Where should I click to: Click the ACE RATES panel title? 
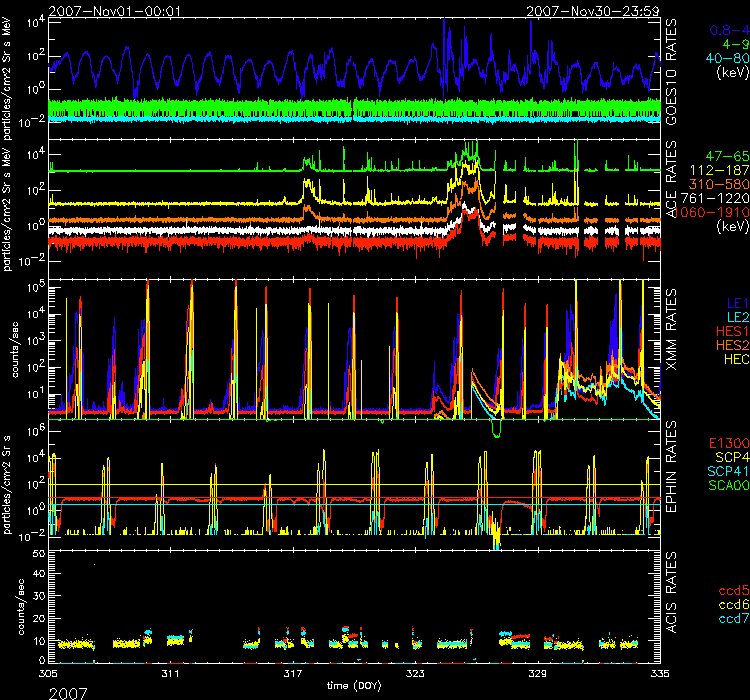pyautogui.click(x=672, y=180)
